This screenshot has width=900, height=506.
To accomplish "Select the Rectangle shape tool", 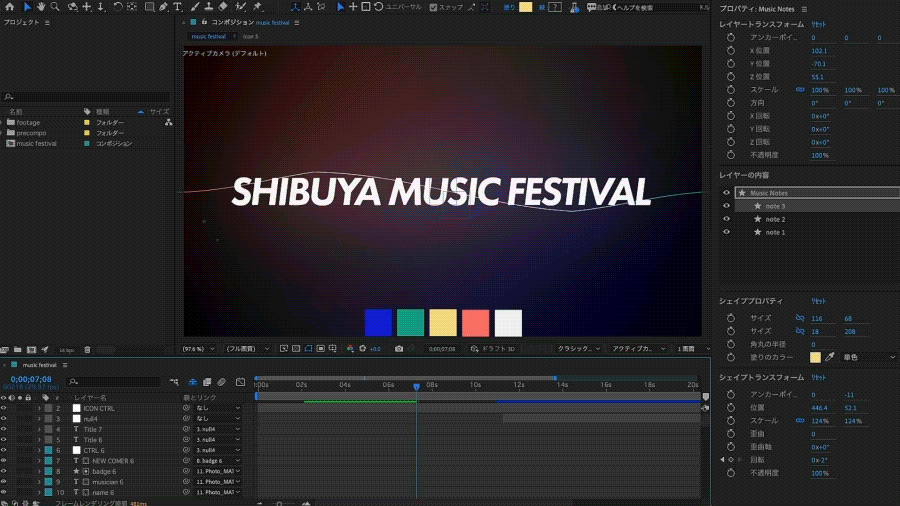I will click(x=149, y=7).
